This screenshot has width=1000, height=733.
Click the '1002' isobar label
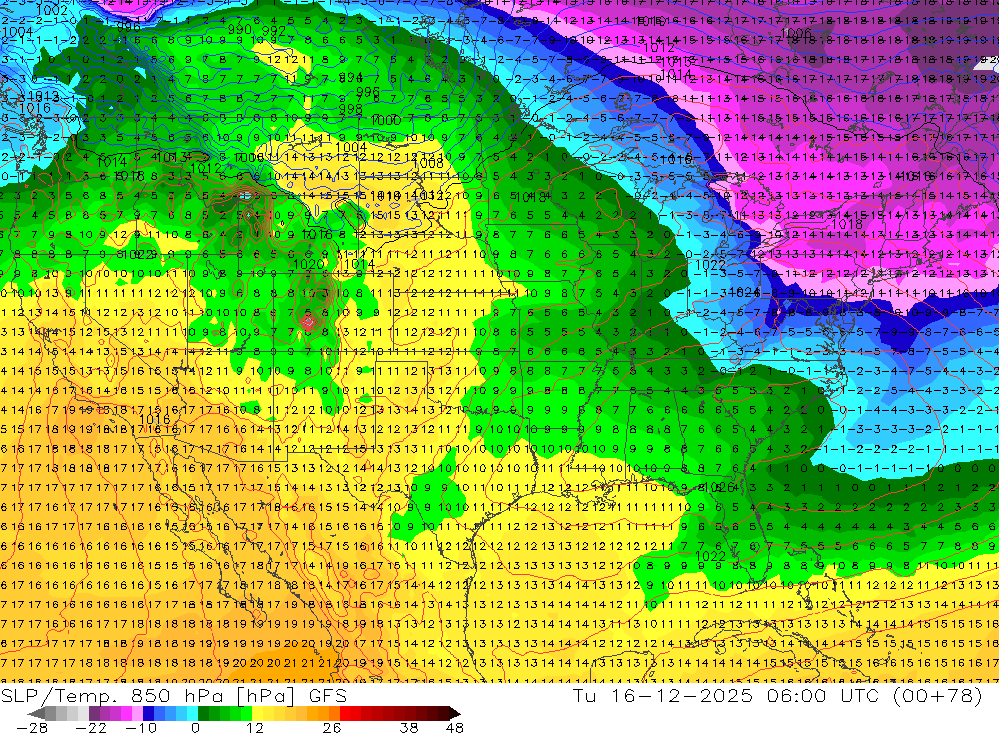coord(52,10)
